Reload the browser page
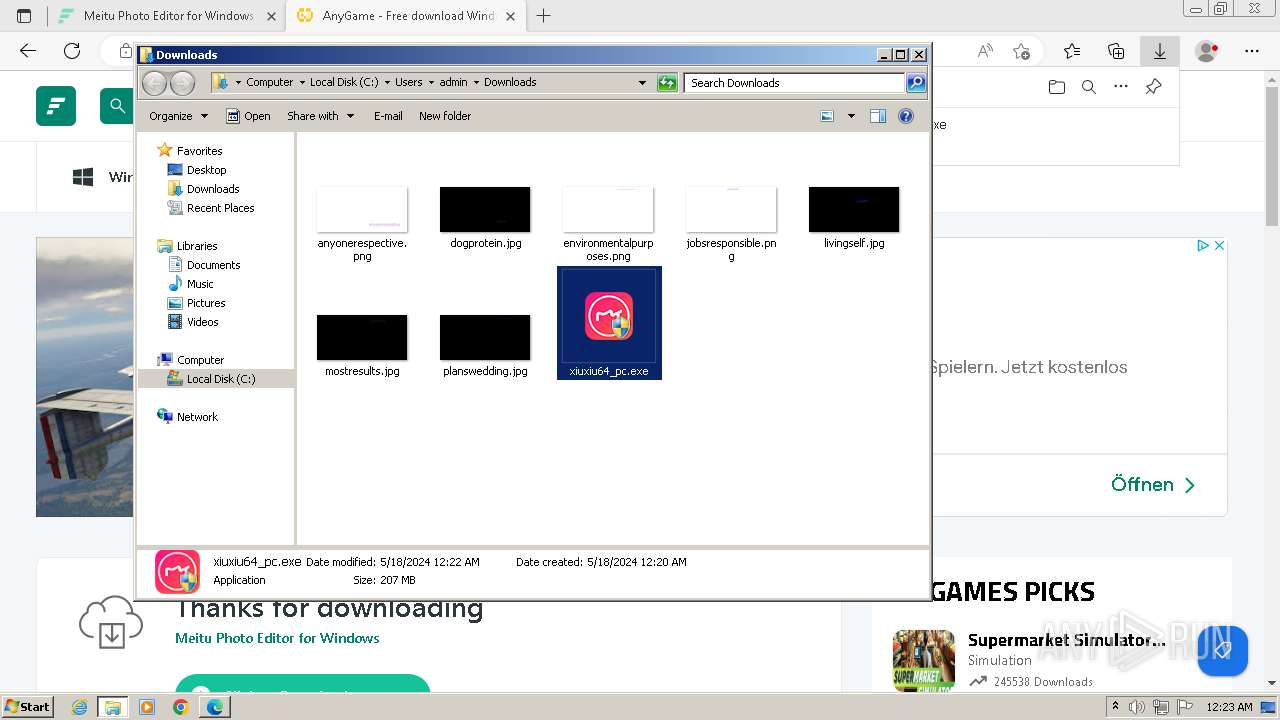1280x720 pixels. [x=72, y=51]
